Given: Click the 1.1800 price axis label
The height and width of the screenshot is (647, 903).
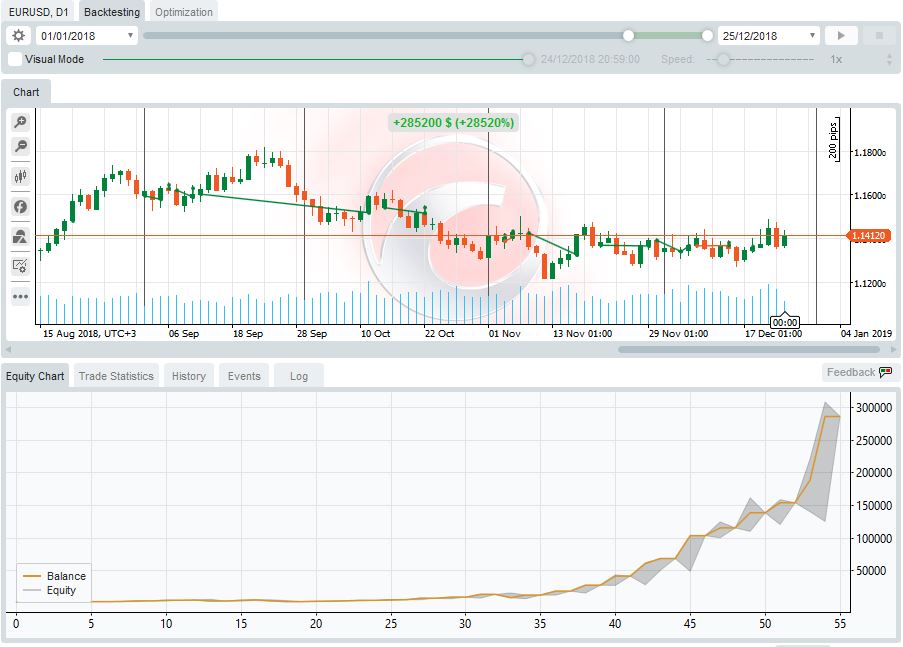Looking at the screenshot, I should click(x=870, y=153).
